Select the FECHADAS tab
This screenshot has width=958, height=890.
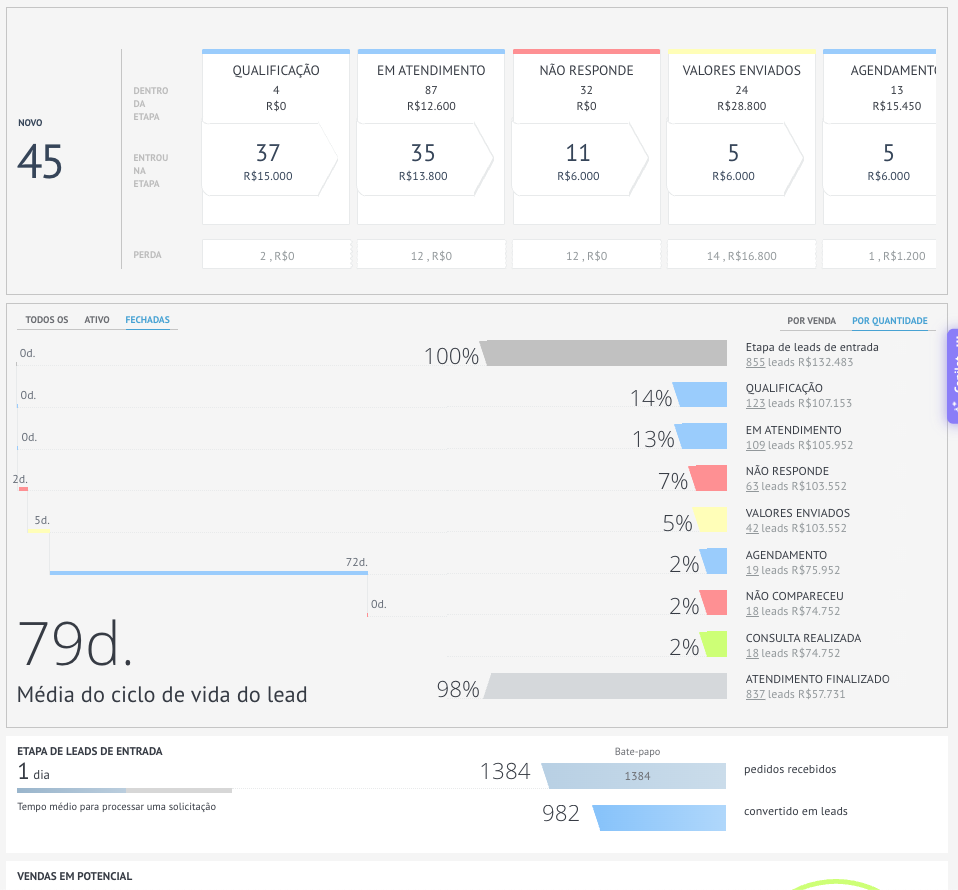point(147,319)
